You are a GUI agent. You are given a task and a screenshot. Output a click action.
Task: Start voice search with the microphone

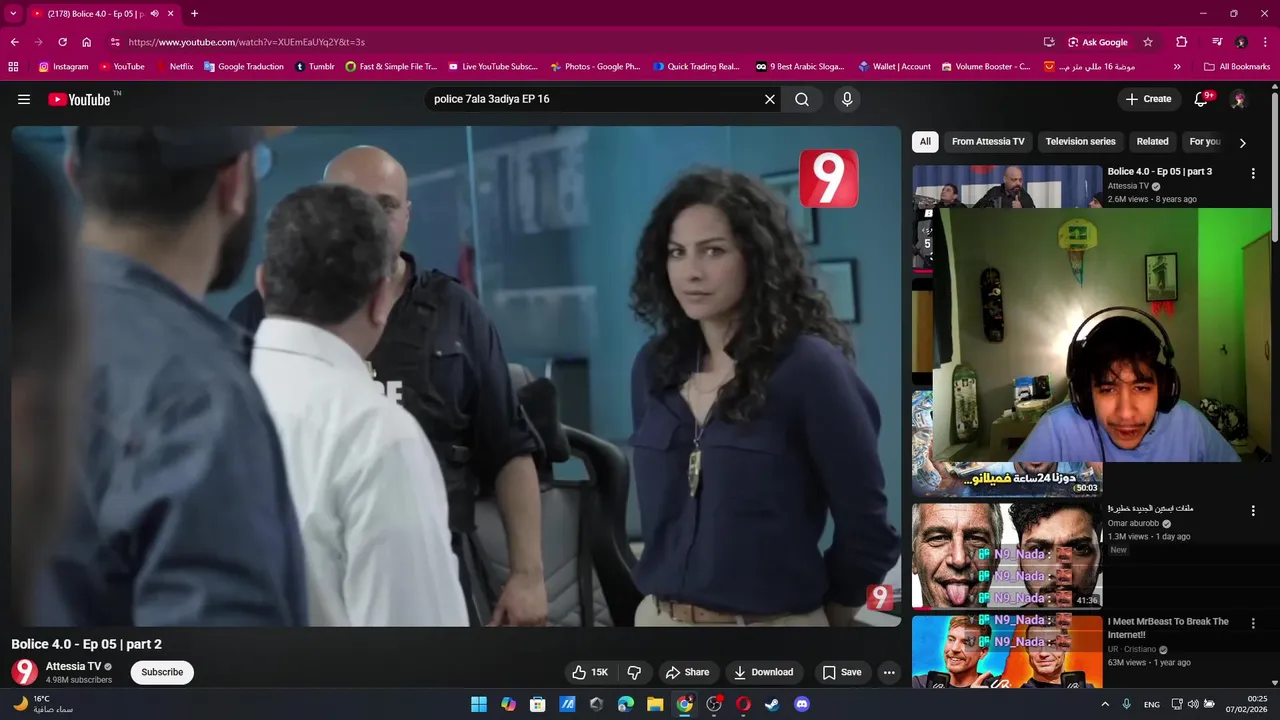tap(847, 99)
